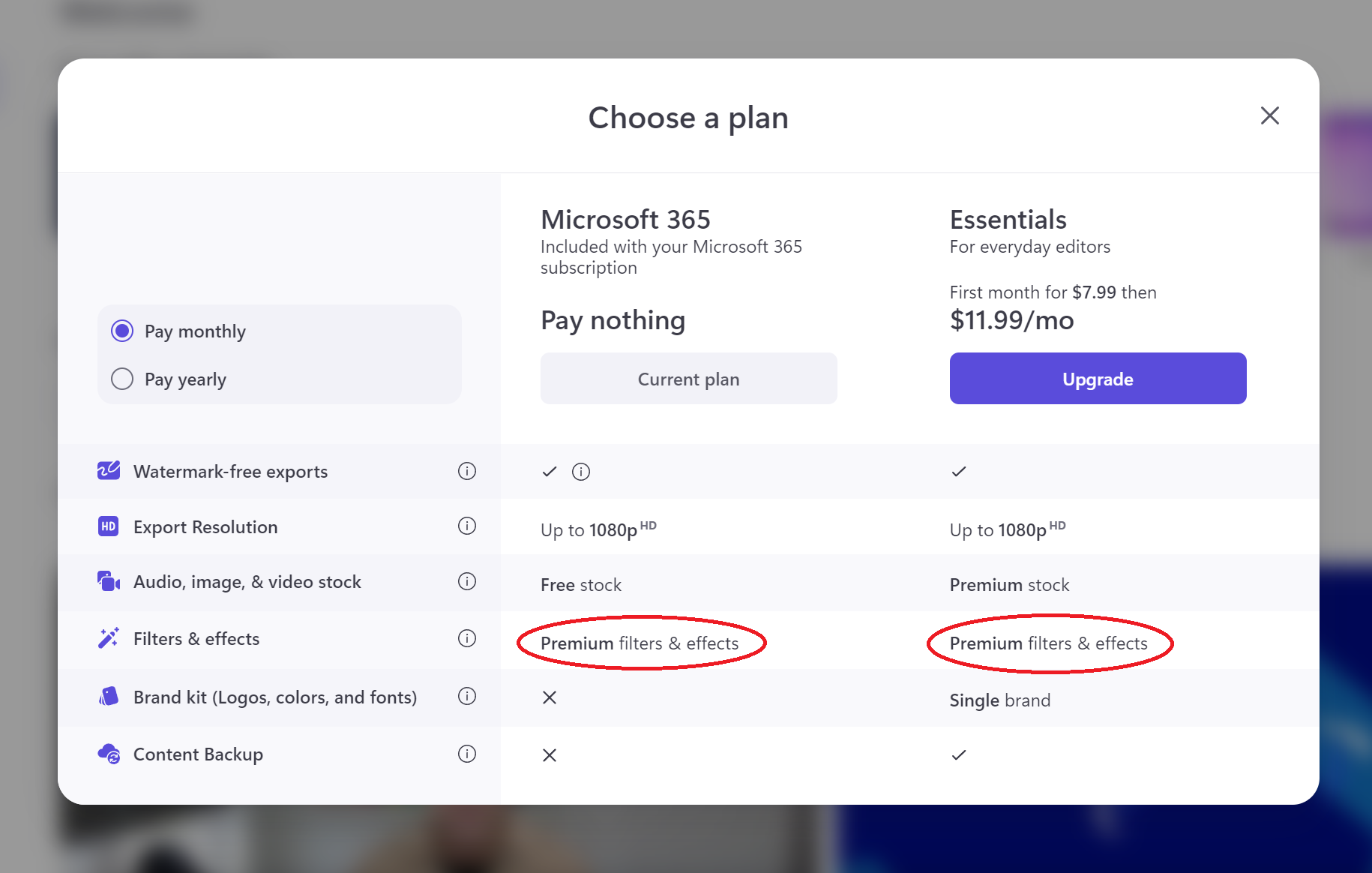
Task: Click the HD Export Resolution icon
Action: [109, 526]
